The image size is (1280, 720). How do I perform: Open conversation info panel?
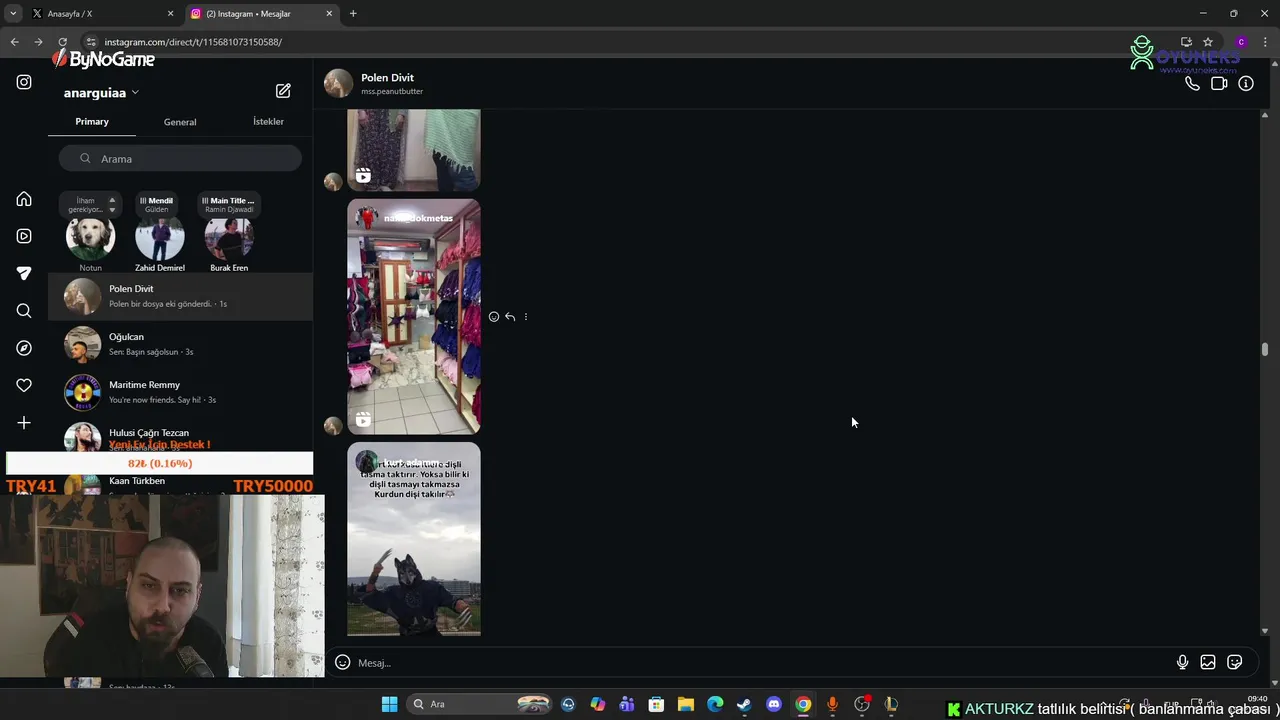1246,84
